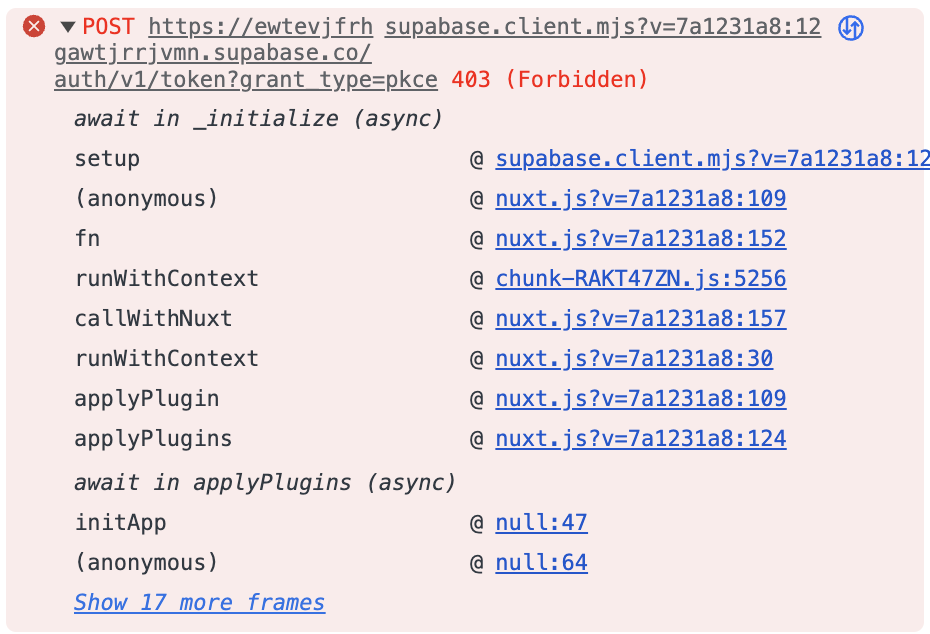Screen dimensions: 930x634
Task: Open nuxt.js:109 for the anonymous frame
Action: (641, 198)
